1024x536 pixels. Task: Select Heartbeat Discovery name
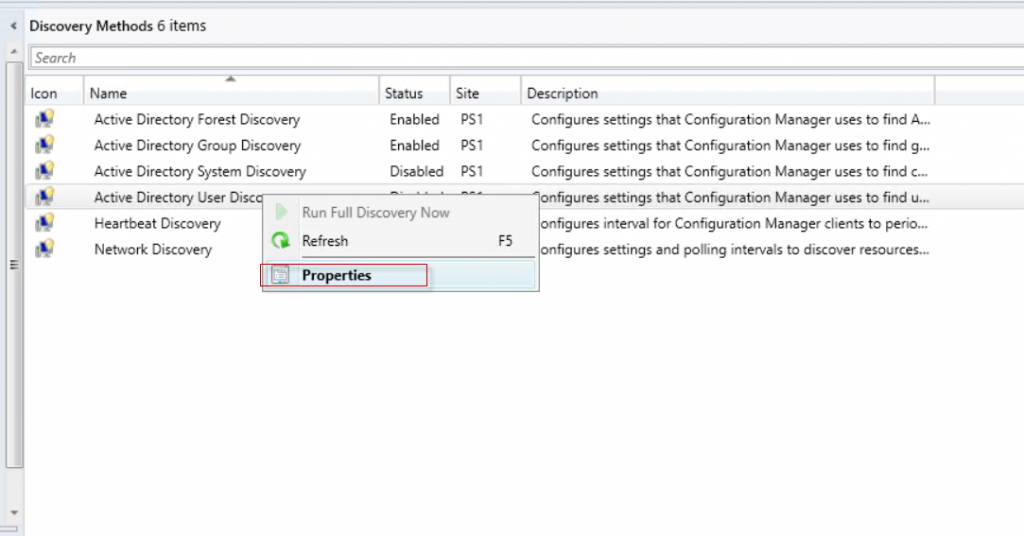(157, 223)
